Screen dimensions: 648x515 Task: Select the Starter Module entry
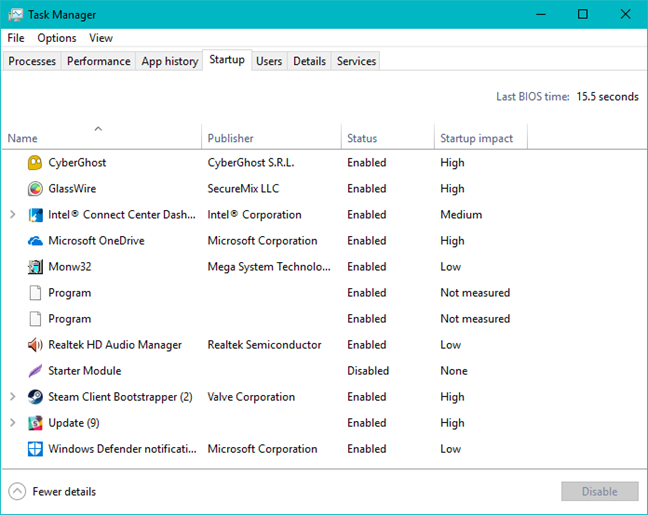tap(85, 371)
